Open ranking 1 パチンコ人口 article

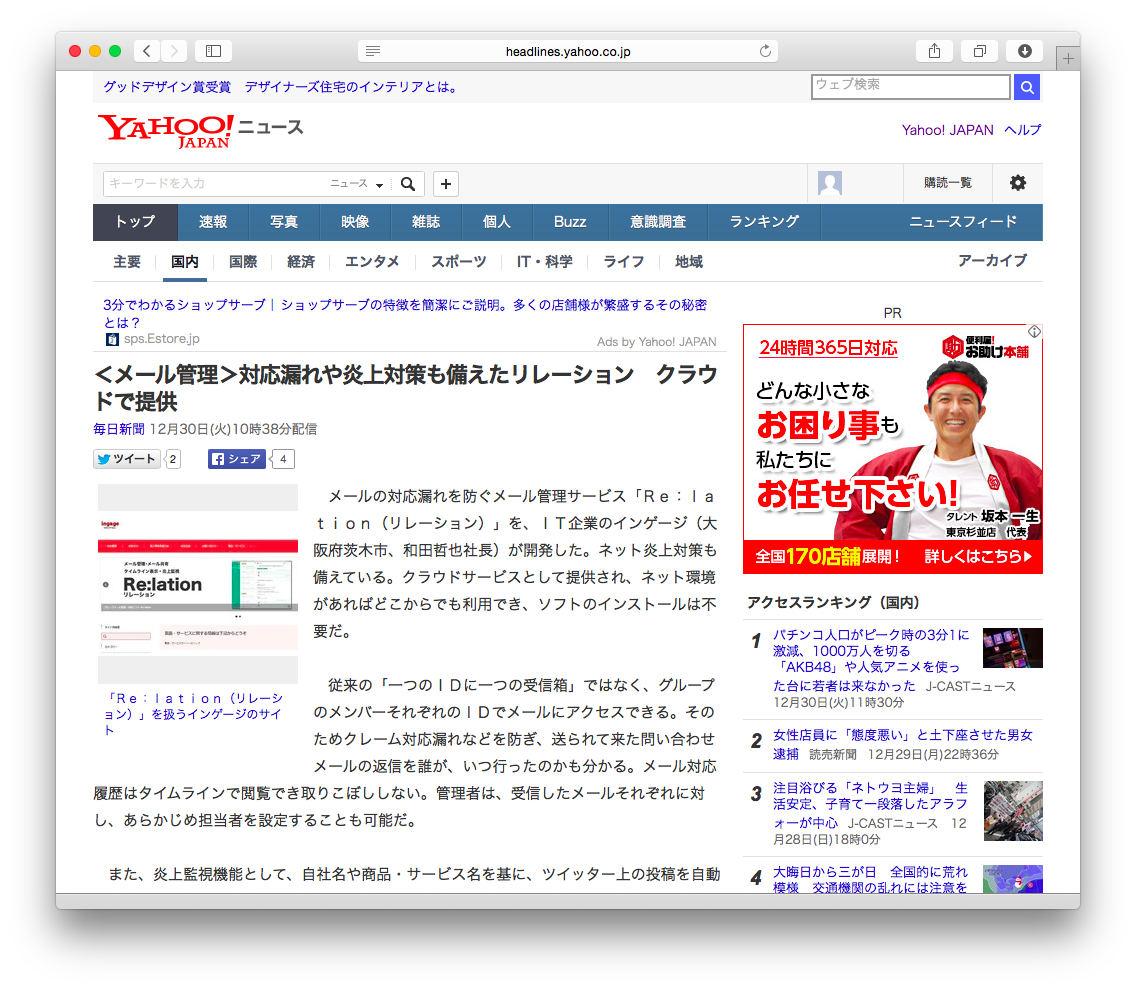click(x=872, y=659)
